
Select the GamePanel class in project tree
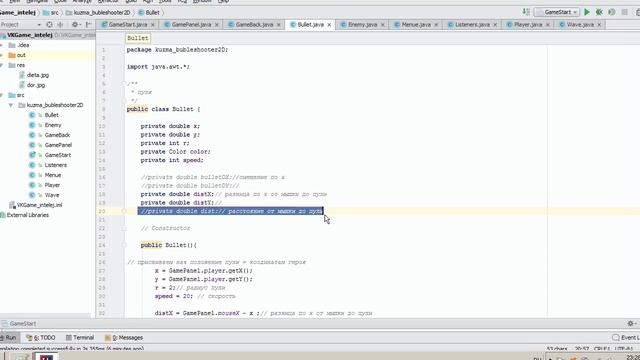click(x=51, y=145)
